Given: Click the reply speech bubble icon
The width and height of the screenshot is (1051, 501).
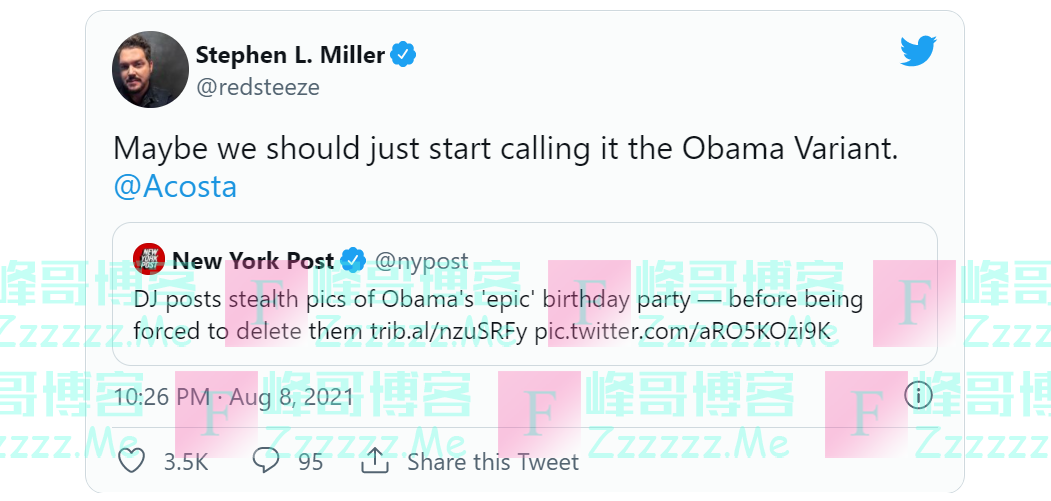Looking at the screenshot, I should [x=265, y=461].
